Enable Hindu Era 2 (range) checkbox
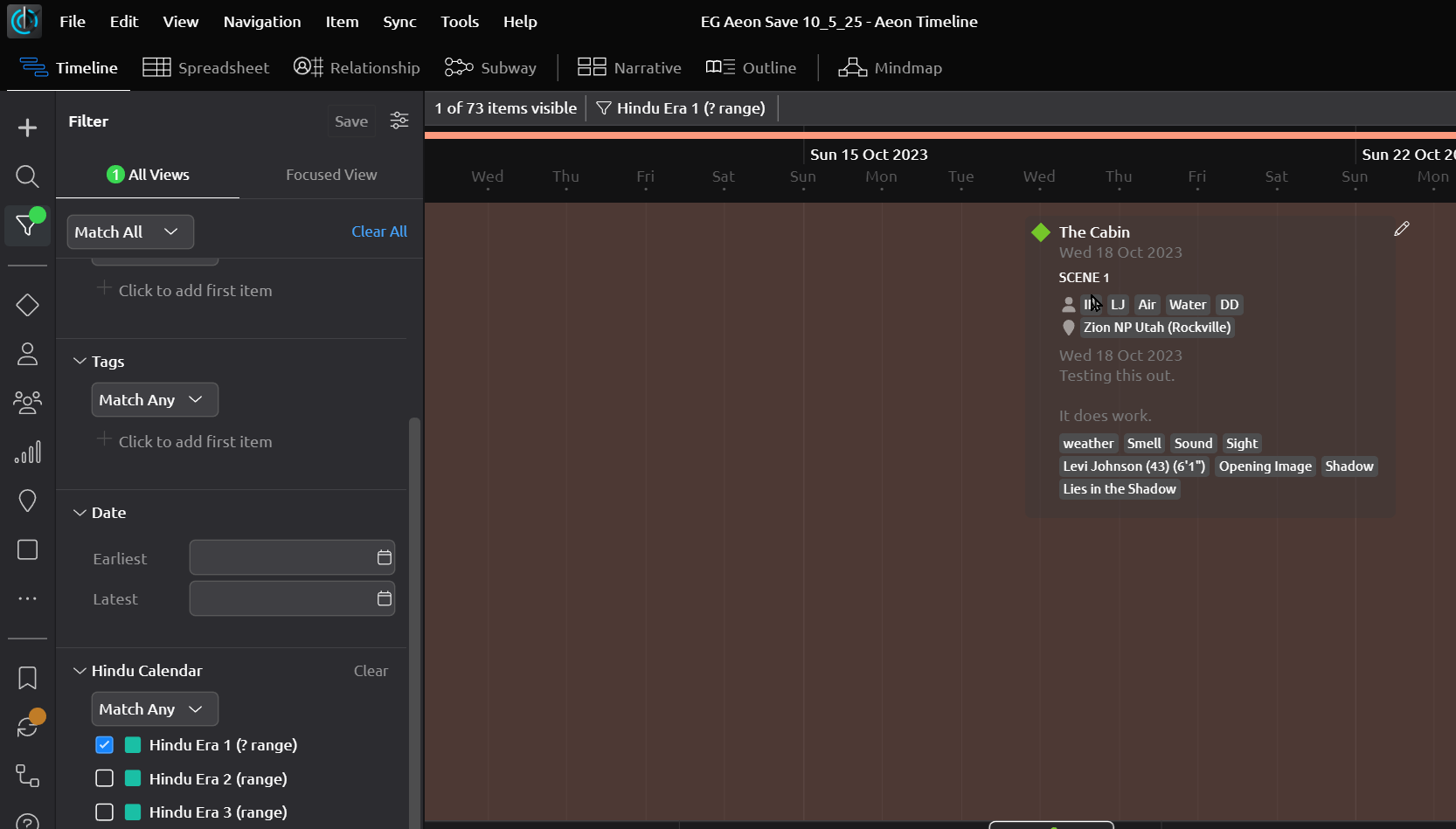Viewport: 1456px width, 829px height. click(105, 778)
